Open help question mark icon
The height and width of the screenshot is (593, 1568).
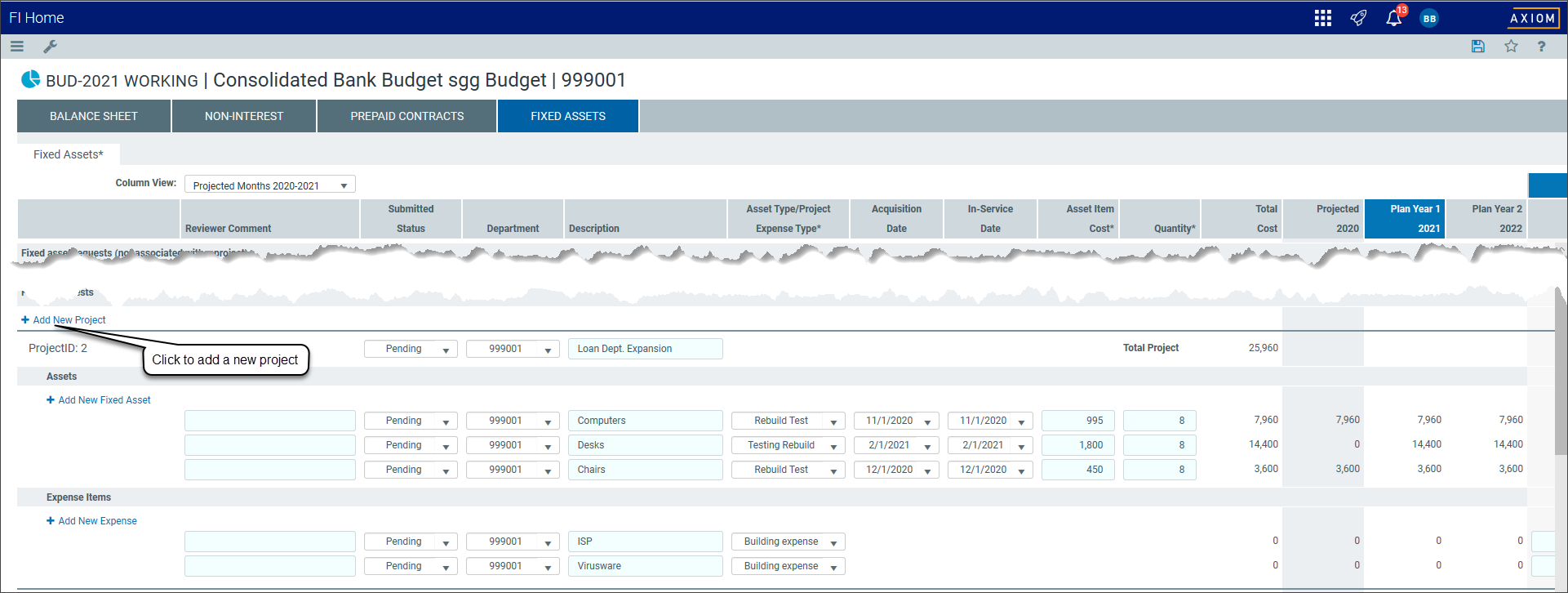1541,47
